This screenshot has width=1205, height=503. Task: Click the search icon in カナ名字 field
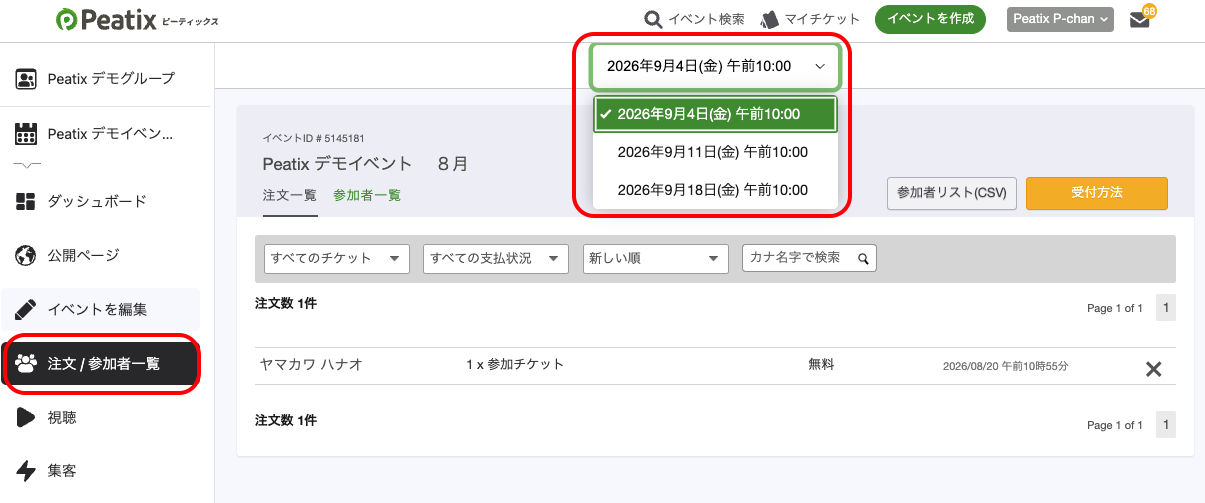(x=863, y=259)
